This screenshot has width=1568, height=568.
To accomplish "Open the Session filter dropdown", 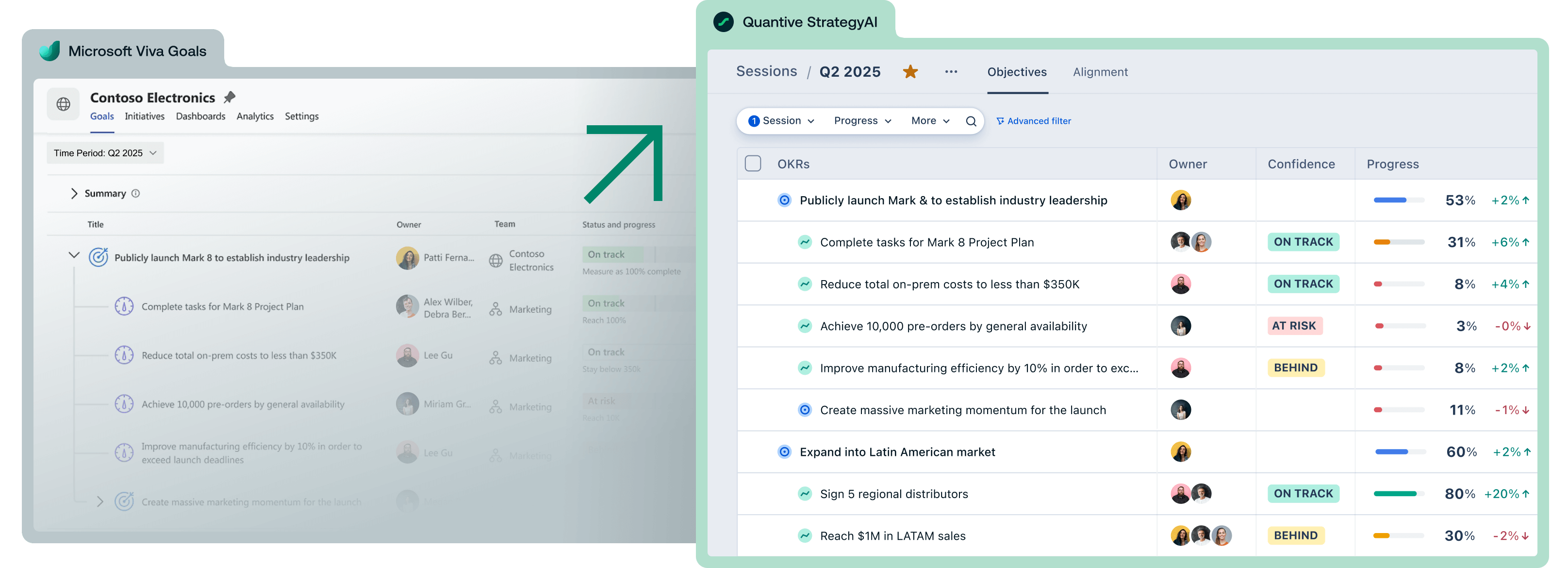I will pos(781,121).
